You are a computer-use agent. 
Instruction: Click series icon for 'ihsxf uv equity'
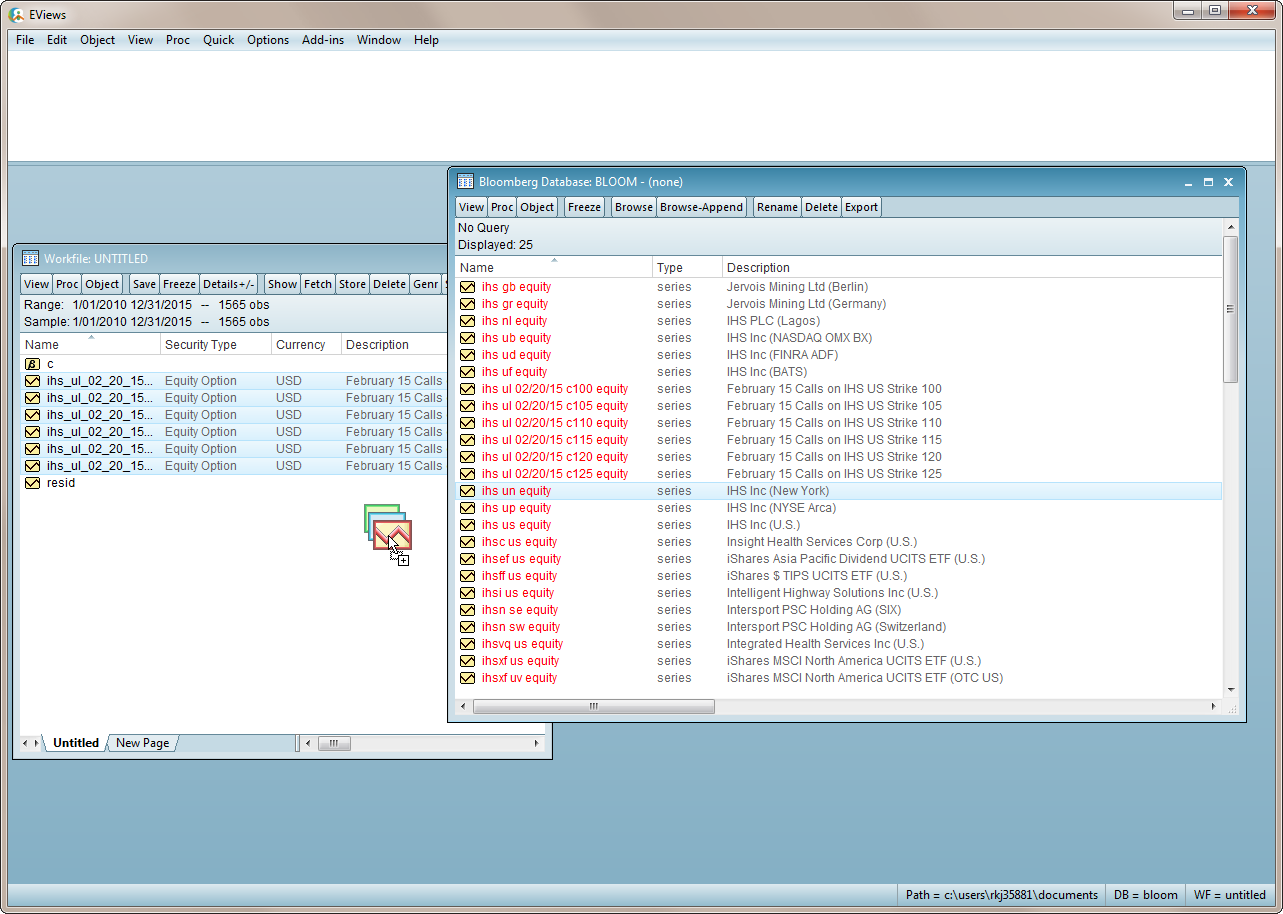pos(467,678)
